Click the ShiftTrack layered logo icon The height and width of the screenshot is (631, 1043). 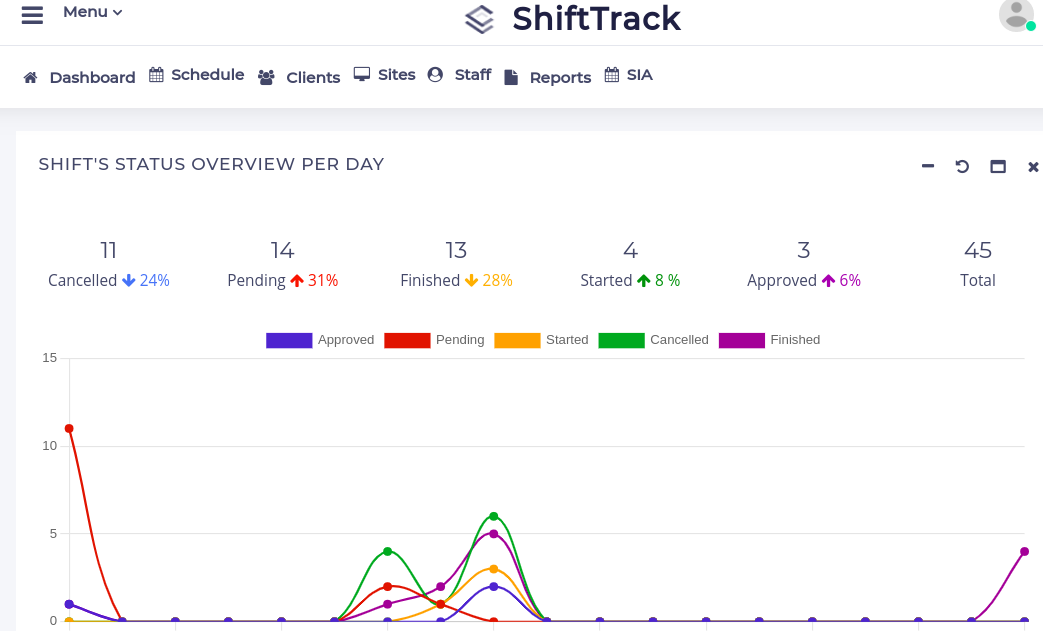click(x=480, y=19)
